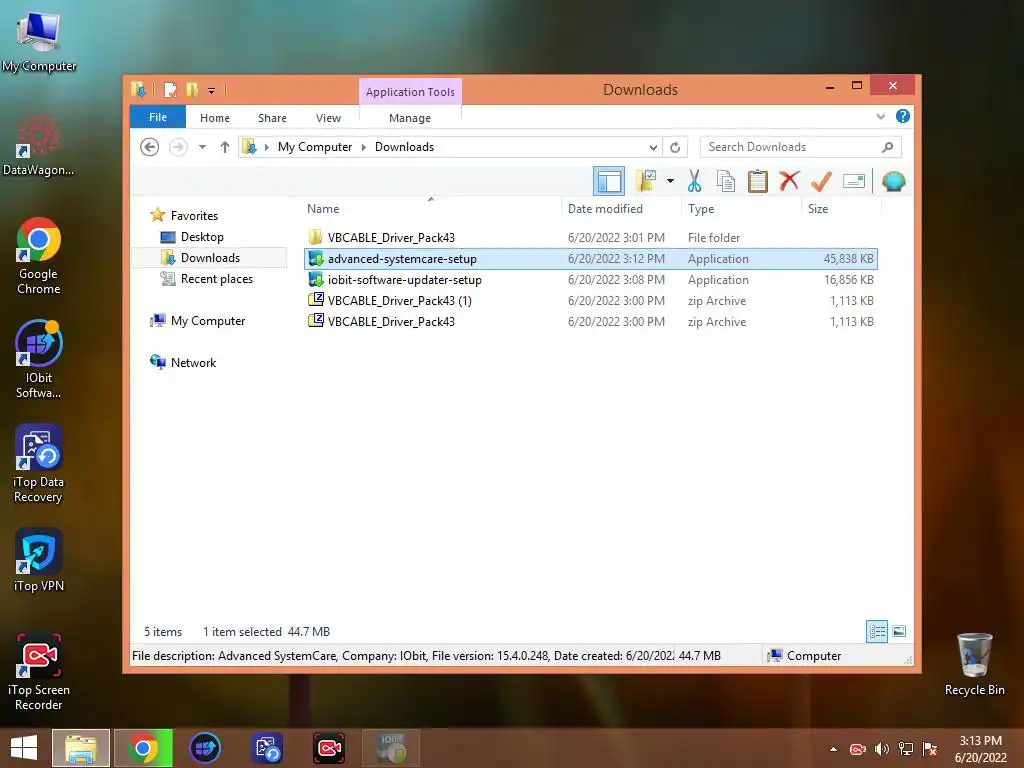Open the iTop VPN desktop shortcut

click(x=39, y=560)
